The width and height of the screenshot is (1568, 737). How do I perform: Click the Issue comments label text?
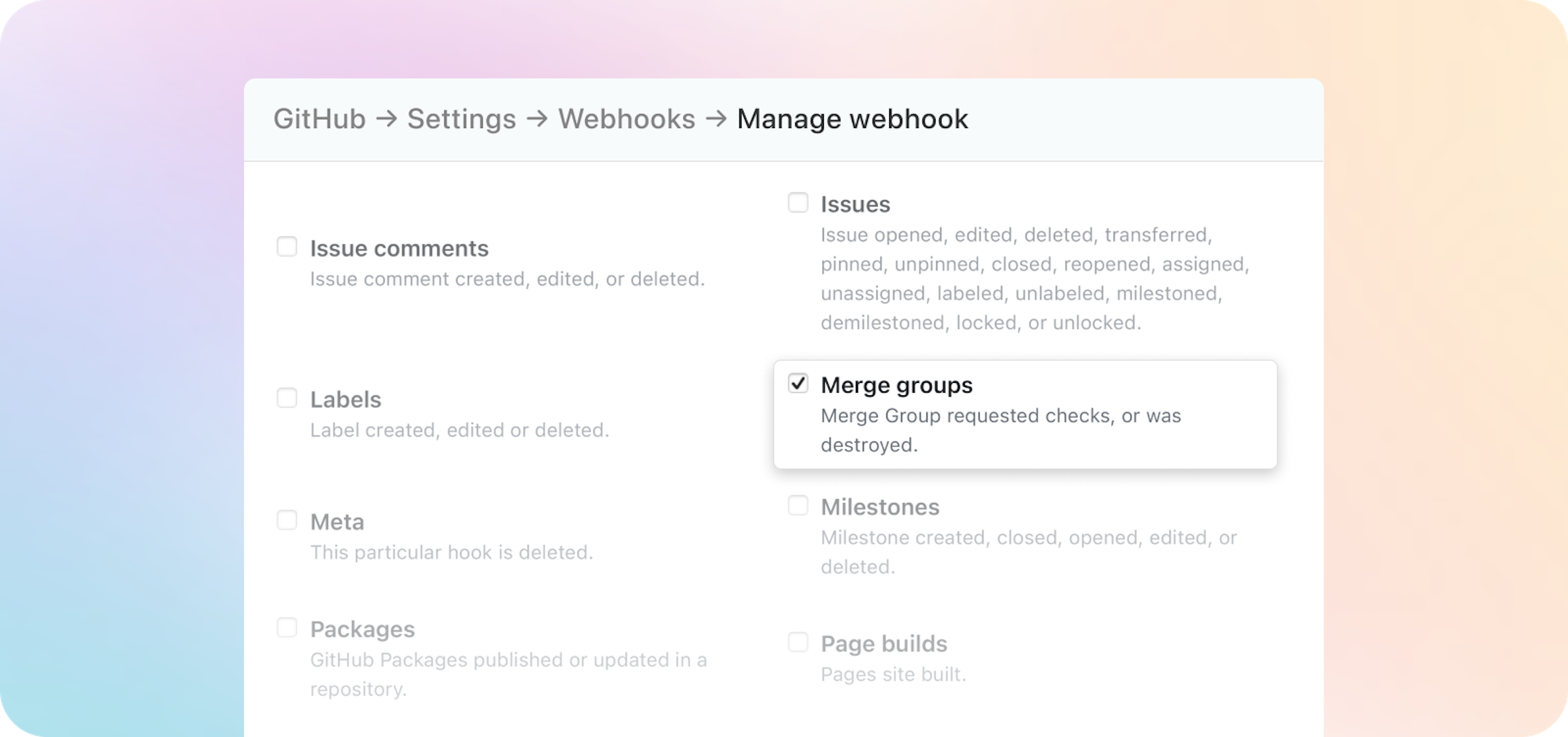tap(399, 248)
